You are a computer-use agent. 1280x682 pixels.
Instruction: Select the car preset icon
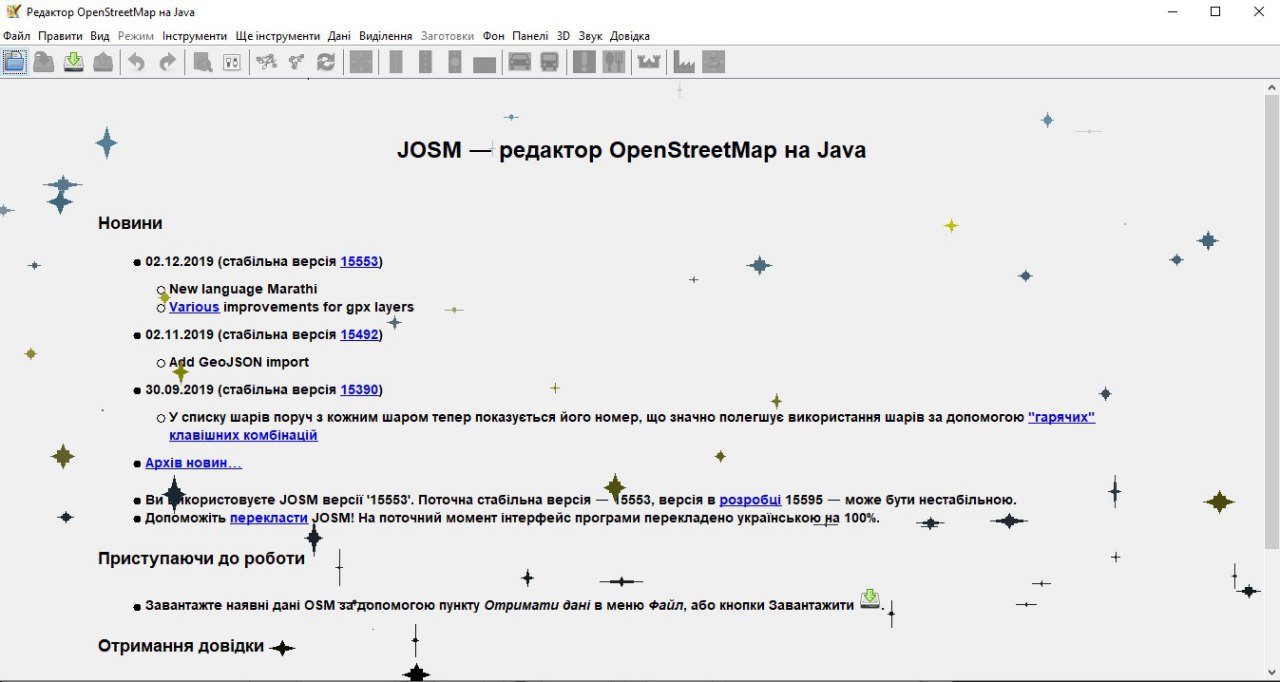pyautogui.click(x=519, y=62)
